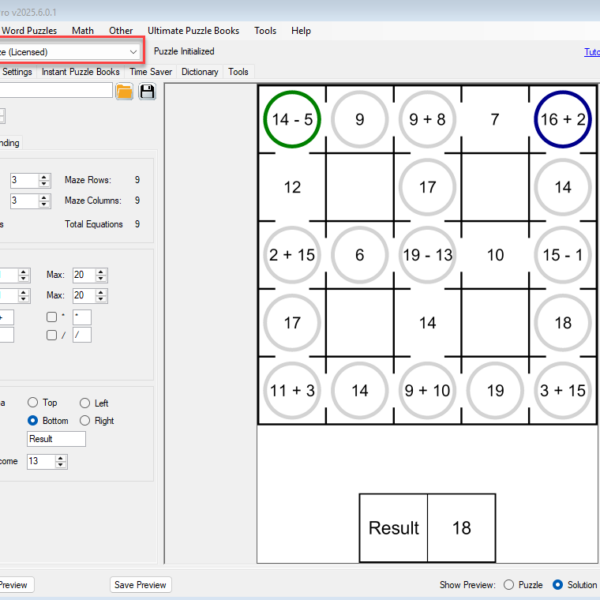Click the orange open folder icon
Screen dimensions: 600x600
(124, 92)
